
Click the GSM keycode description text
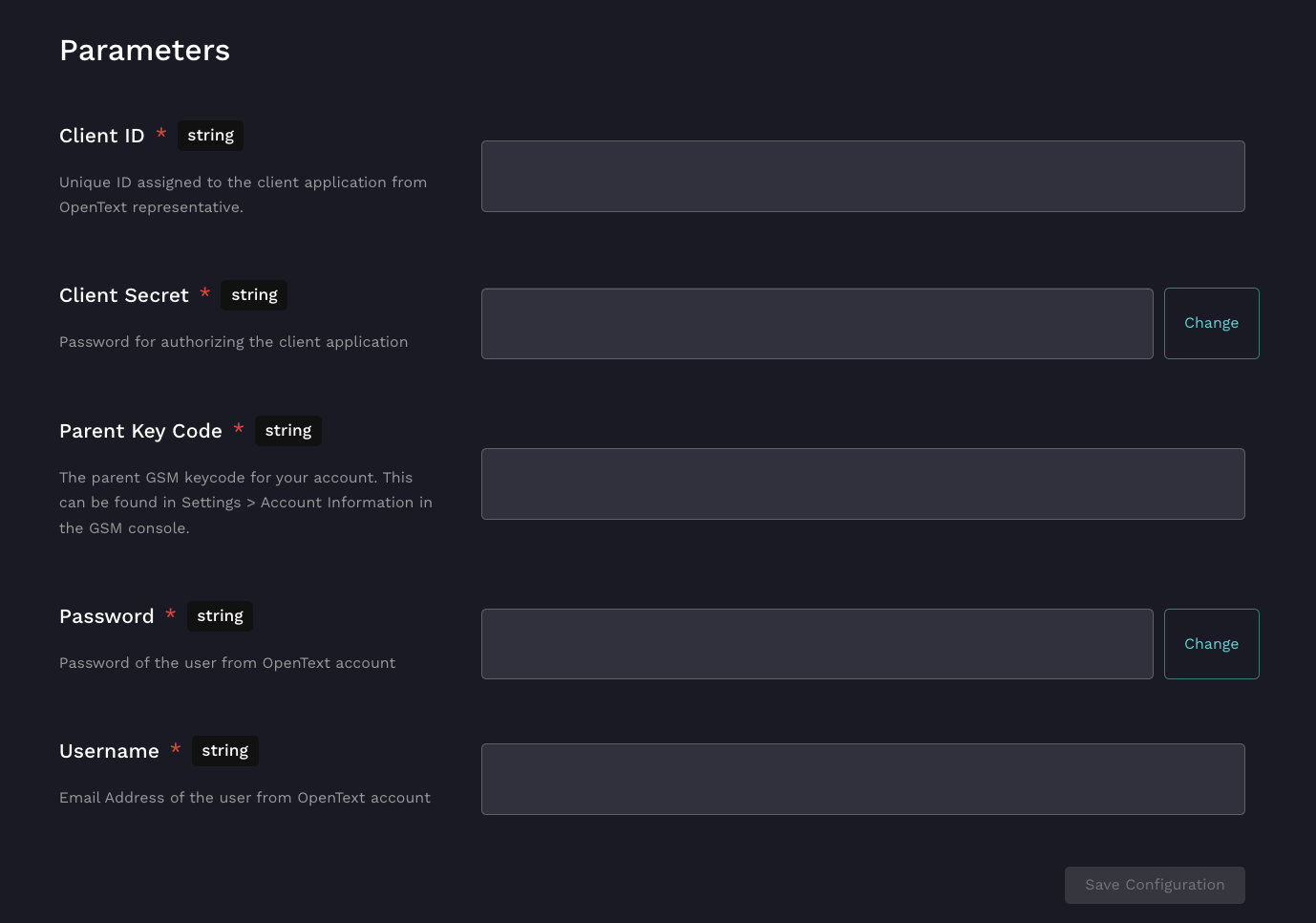[x=245, y=503]
